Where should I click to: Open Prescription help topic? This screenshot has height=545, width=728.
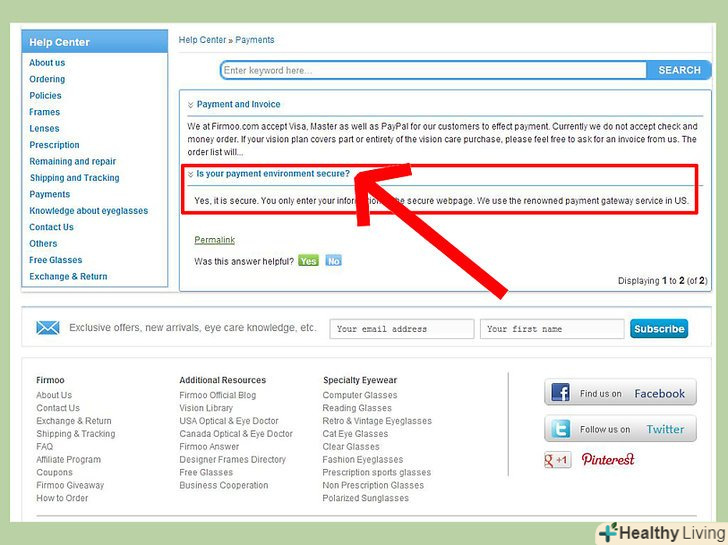(54, 145)
